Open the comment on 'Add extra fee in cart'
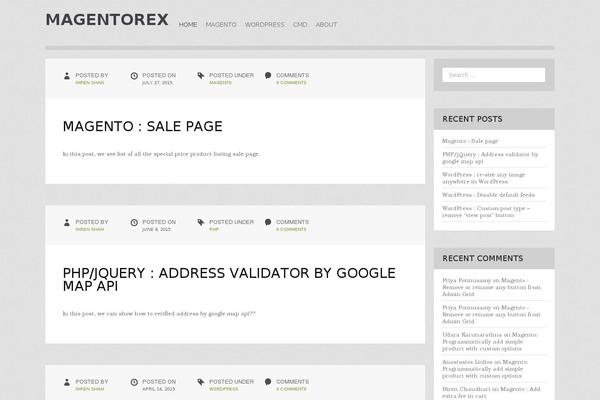600x400 pixels. pyautogui.click(x=491, y=392)
